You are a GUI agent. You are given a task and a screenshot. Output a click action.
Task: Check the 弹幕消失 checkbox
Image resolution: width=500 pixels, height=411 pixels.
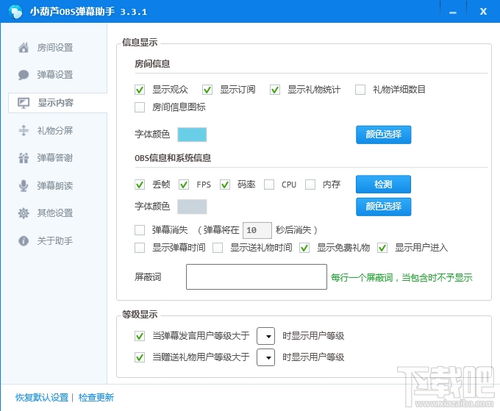(140, 230)
